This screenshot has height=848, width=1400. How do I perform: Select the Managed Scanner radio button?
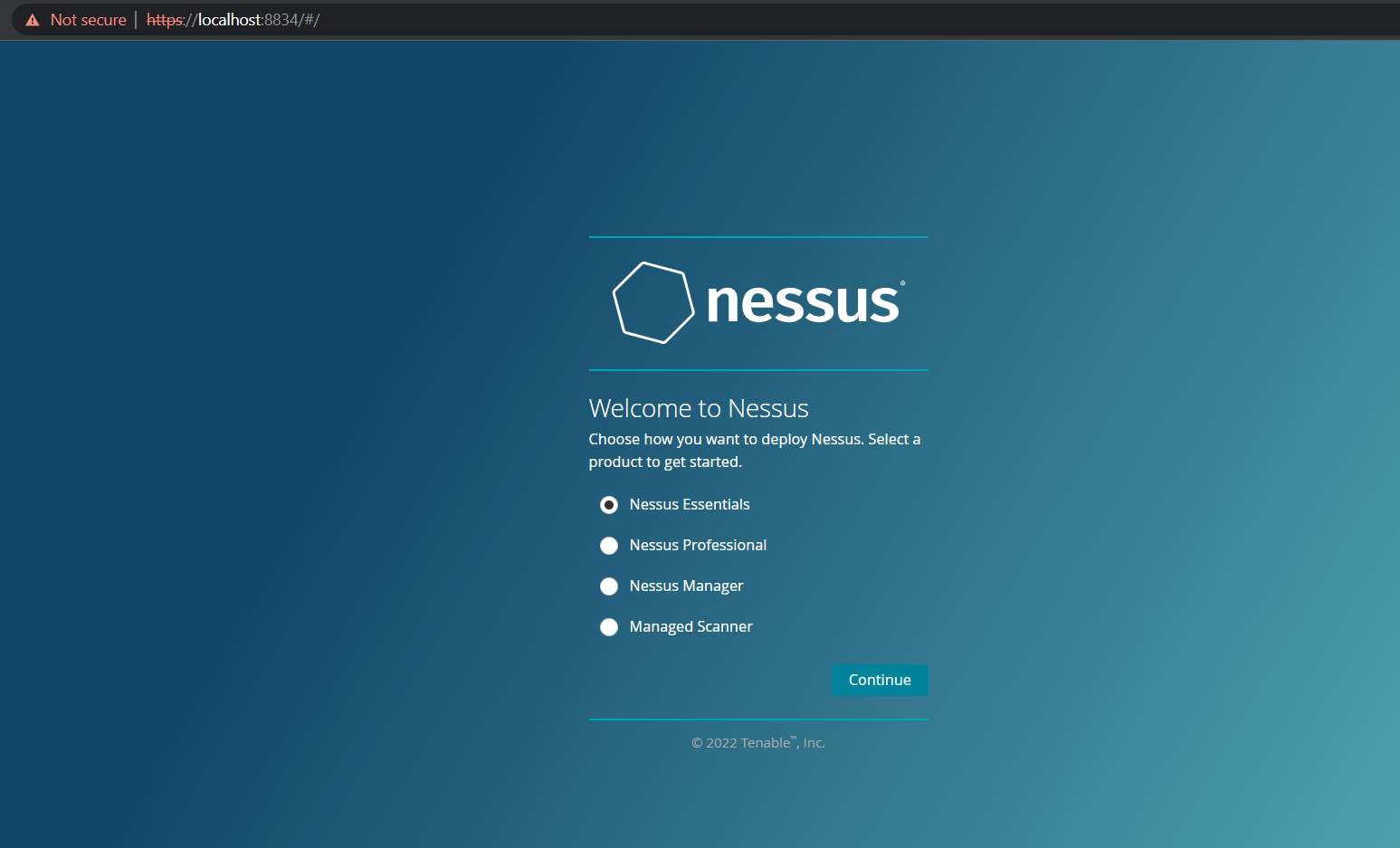click(x=609, y=627)
